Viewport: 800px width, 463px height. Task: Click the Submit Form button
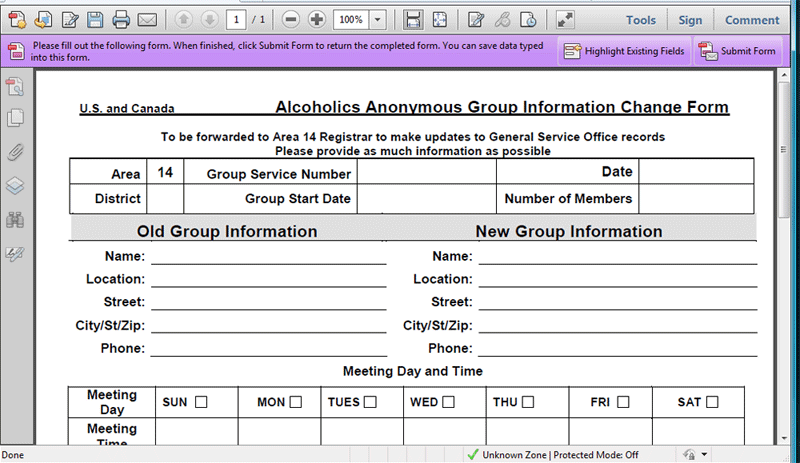point(738,51)
